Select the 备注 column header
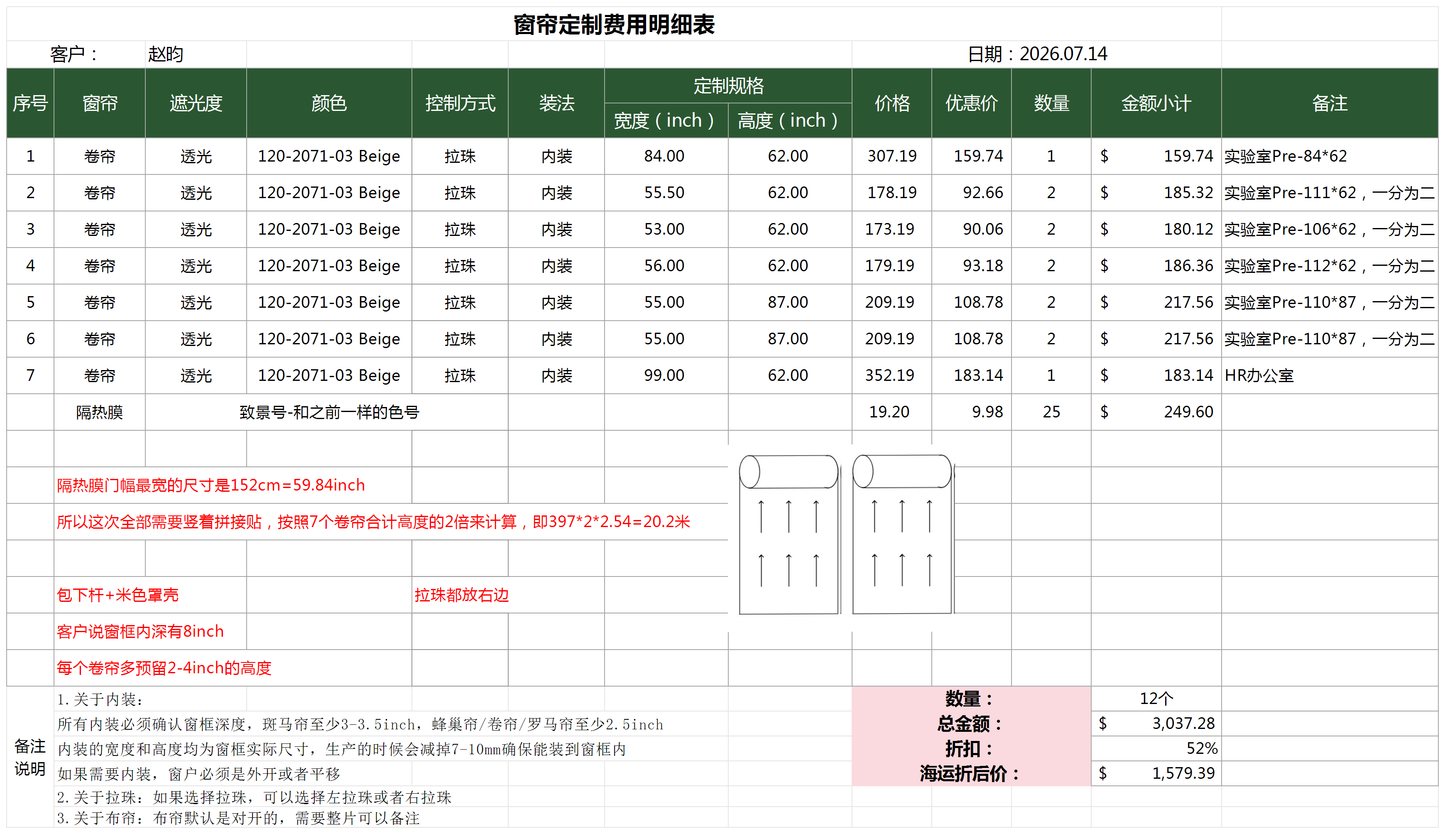Viewport: 1445px width, 834px height. [x=1330, y=103]
